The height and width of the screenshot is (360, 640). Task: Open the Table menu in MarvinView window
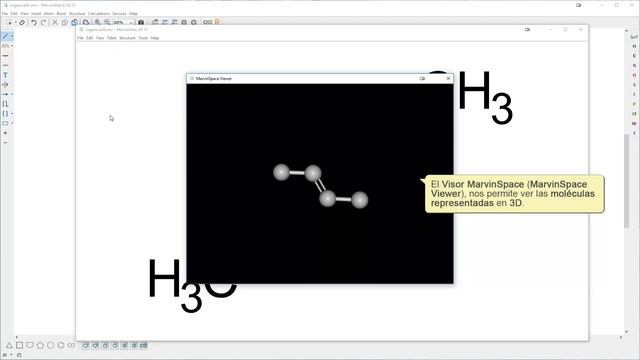111,38
